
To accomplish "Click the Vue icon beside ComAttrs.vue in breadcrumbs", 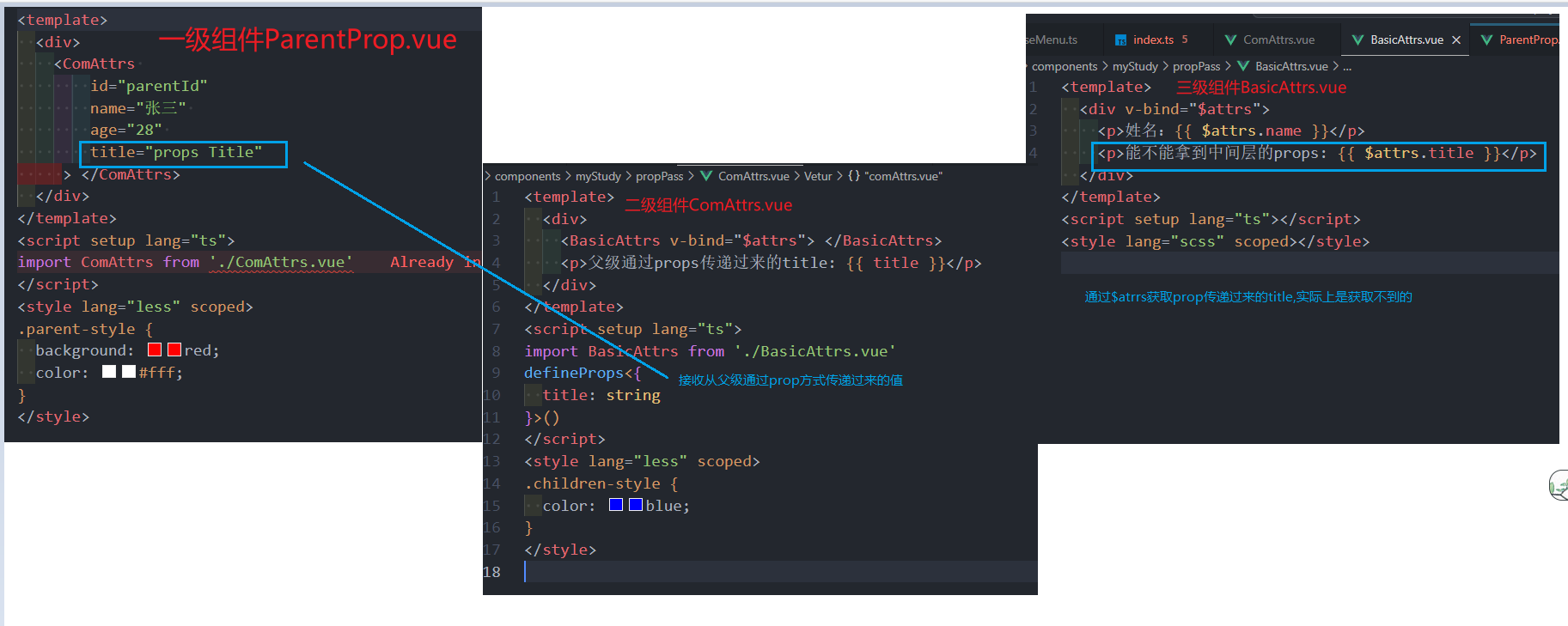I will (x=706, y=176).
